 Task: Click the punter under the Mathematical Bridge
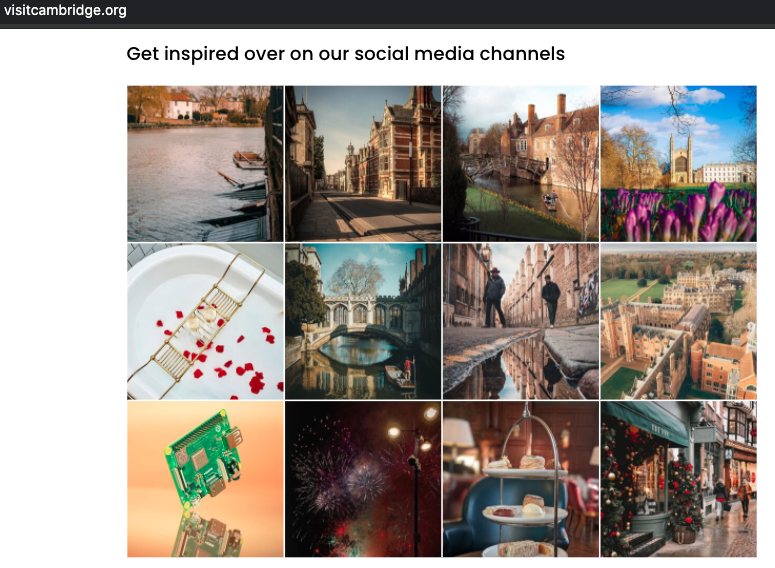pos(553,198)
